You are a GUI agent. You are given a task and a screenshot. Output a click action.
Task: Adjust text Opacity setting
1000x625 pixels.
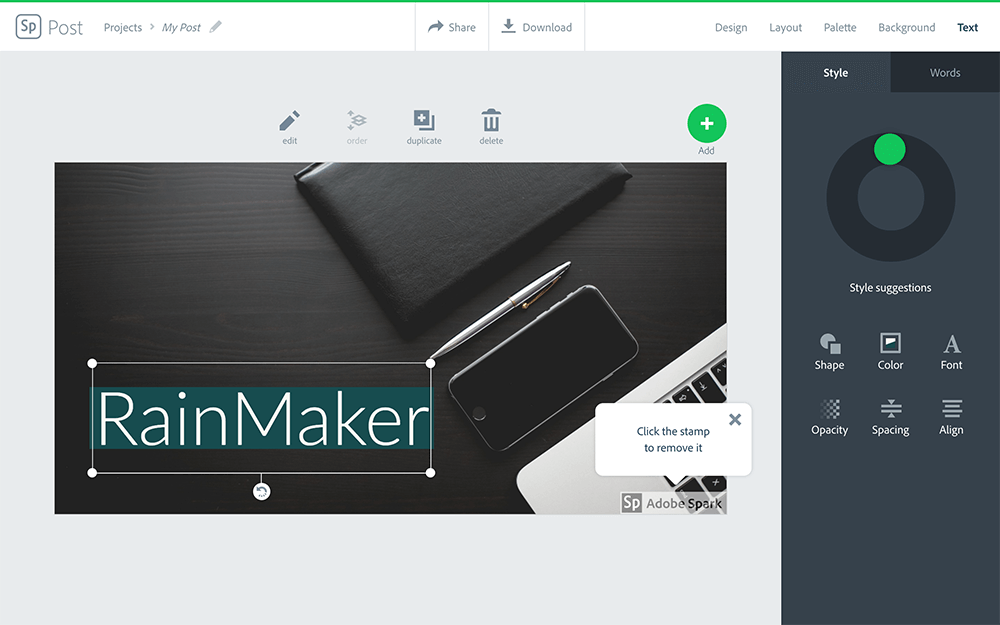pyautogui.click(x=829, y=416)
